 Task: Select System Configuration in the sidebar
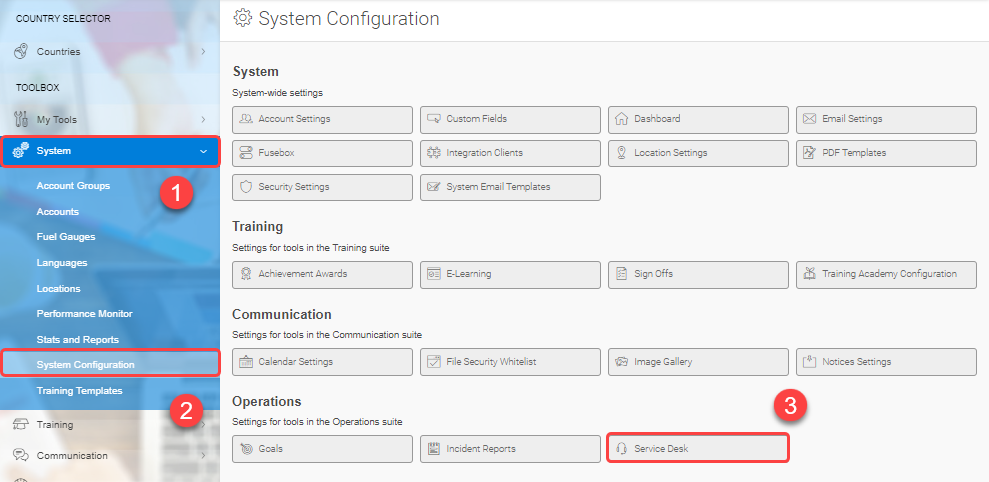pos(85,365)
